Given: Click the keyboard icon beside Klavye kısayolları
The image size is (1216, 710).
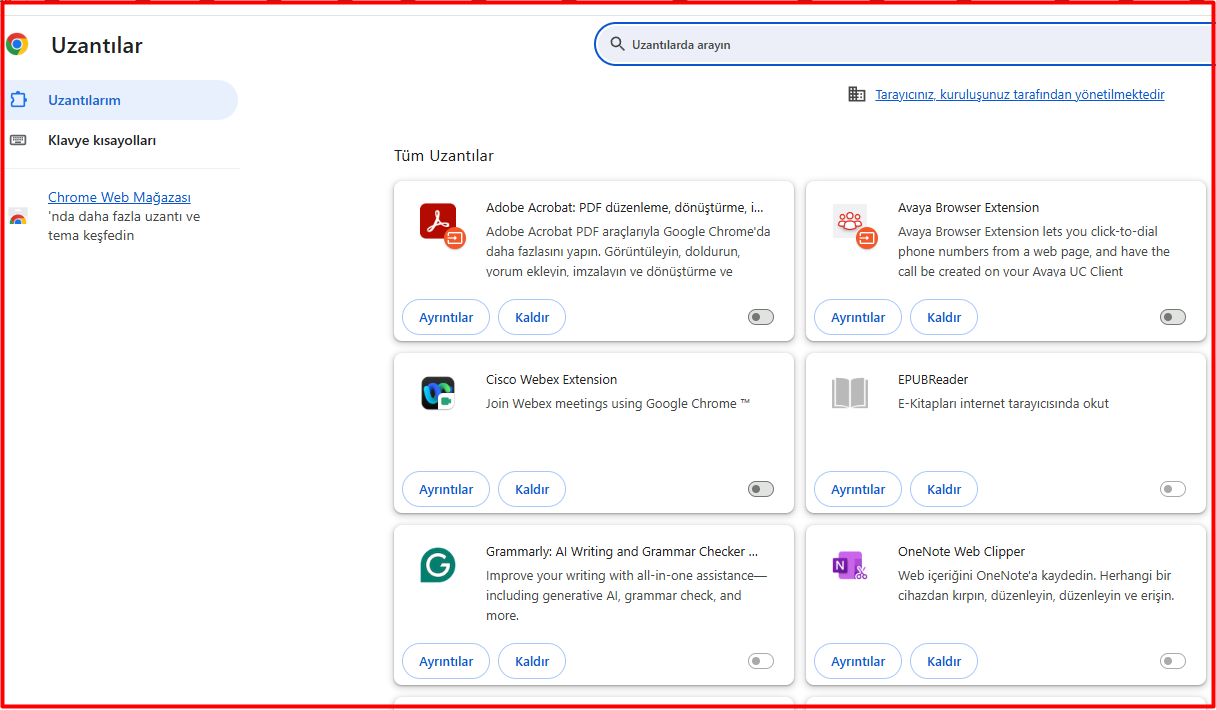Looking at the screenshot, I should (18, 140).
